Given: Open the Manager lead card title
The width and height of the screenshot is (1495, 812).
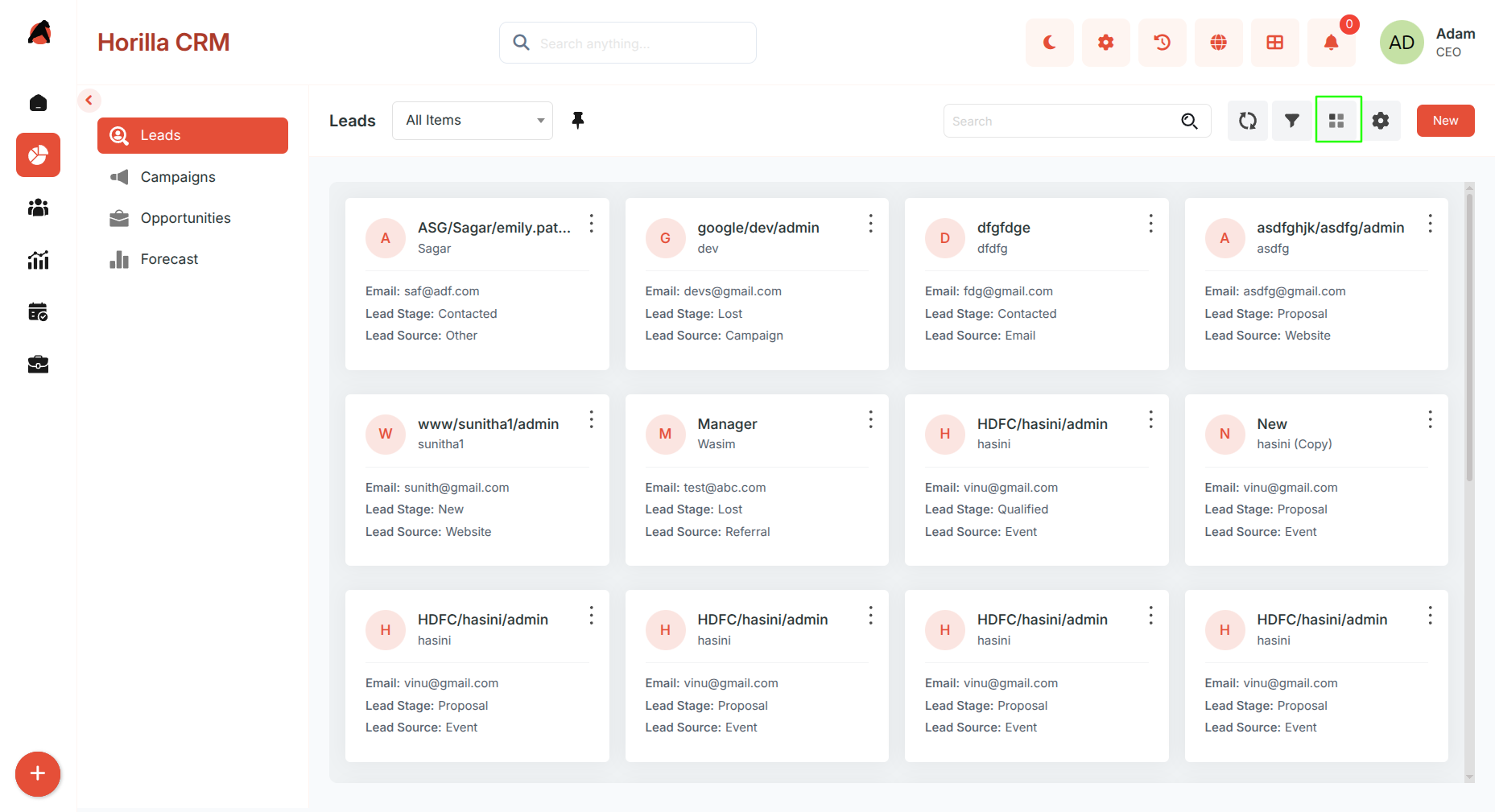Looking at the screenshot, I should (x=727, y=424).
